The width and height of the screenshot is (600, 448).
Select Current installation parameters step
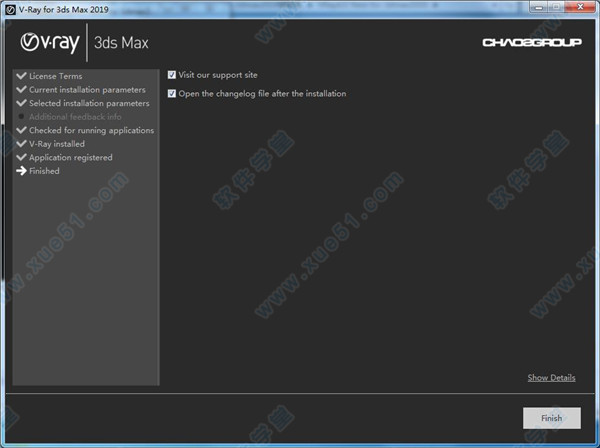[x=87, y=90]
